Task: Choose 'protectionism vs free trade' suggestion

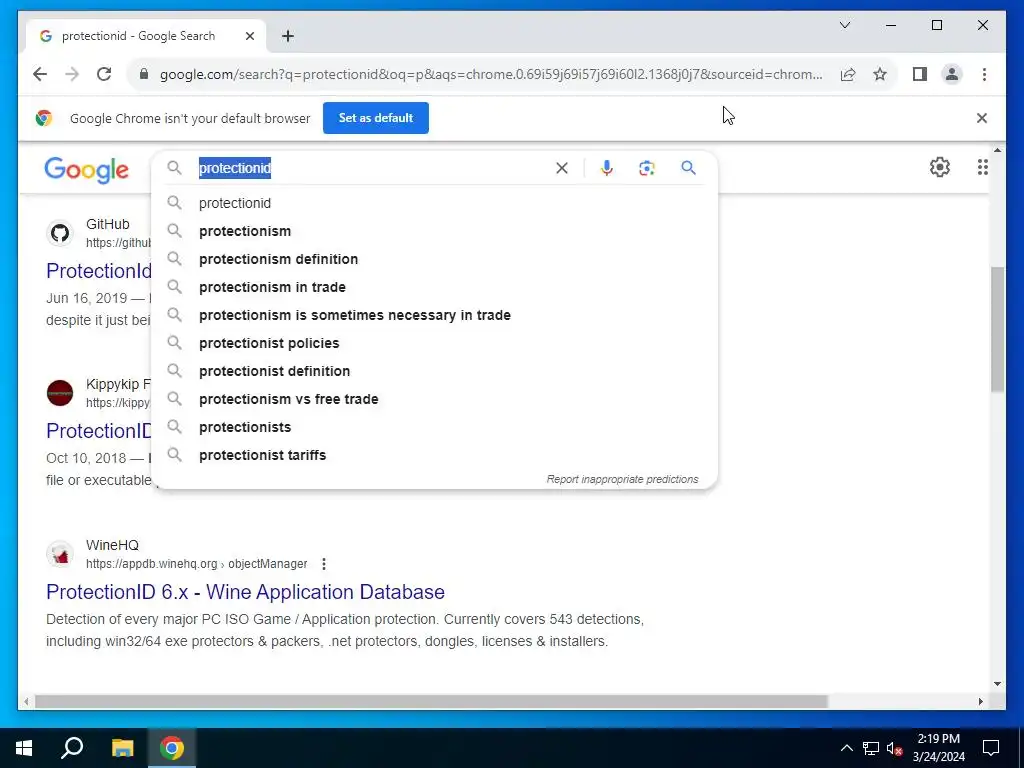Action: 435,399
